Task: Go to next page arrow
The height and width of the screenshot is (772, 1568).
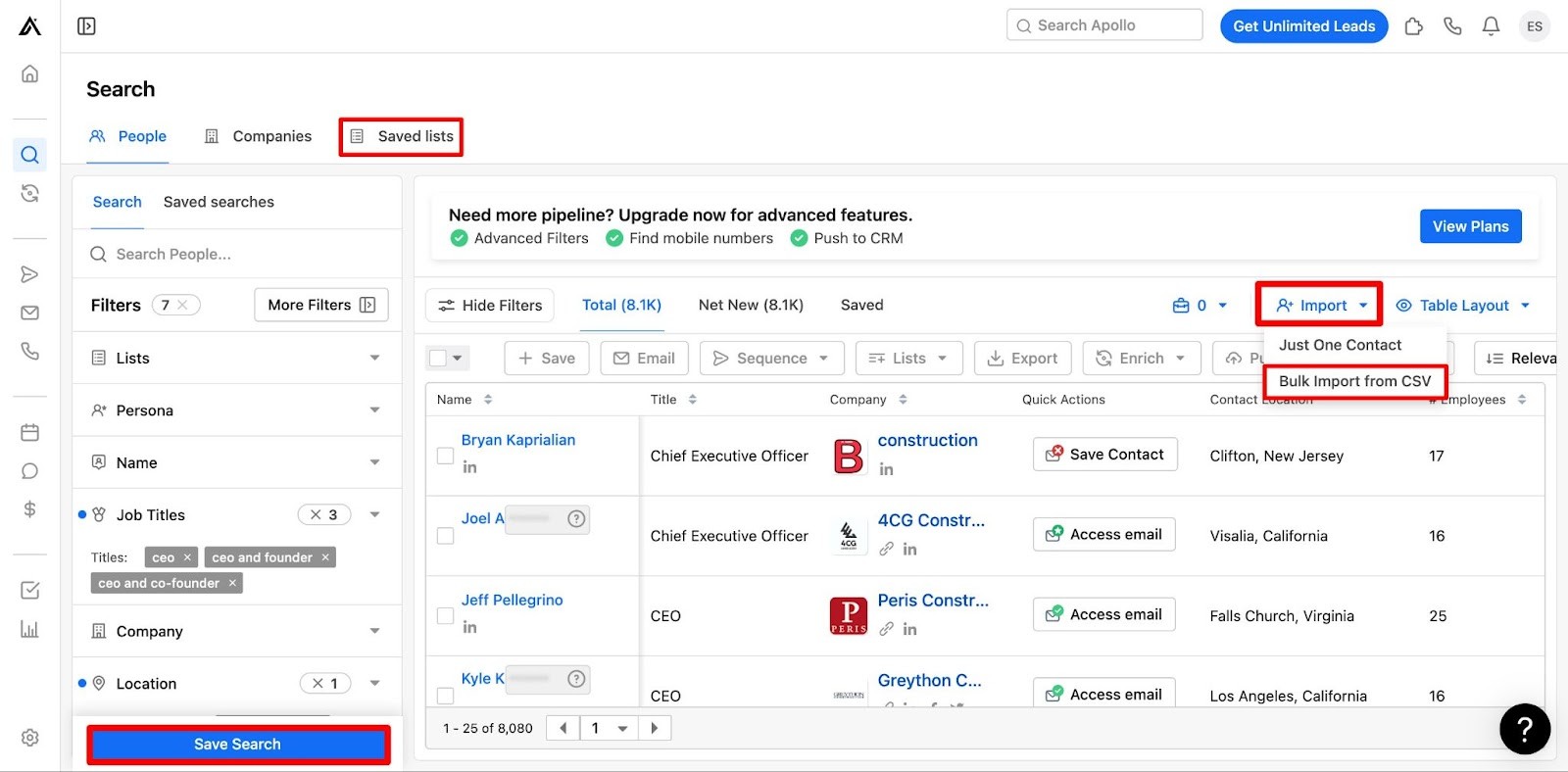Action: [655, 728]
